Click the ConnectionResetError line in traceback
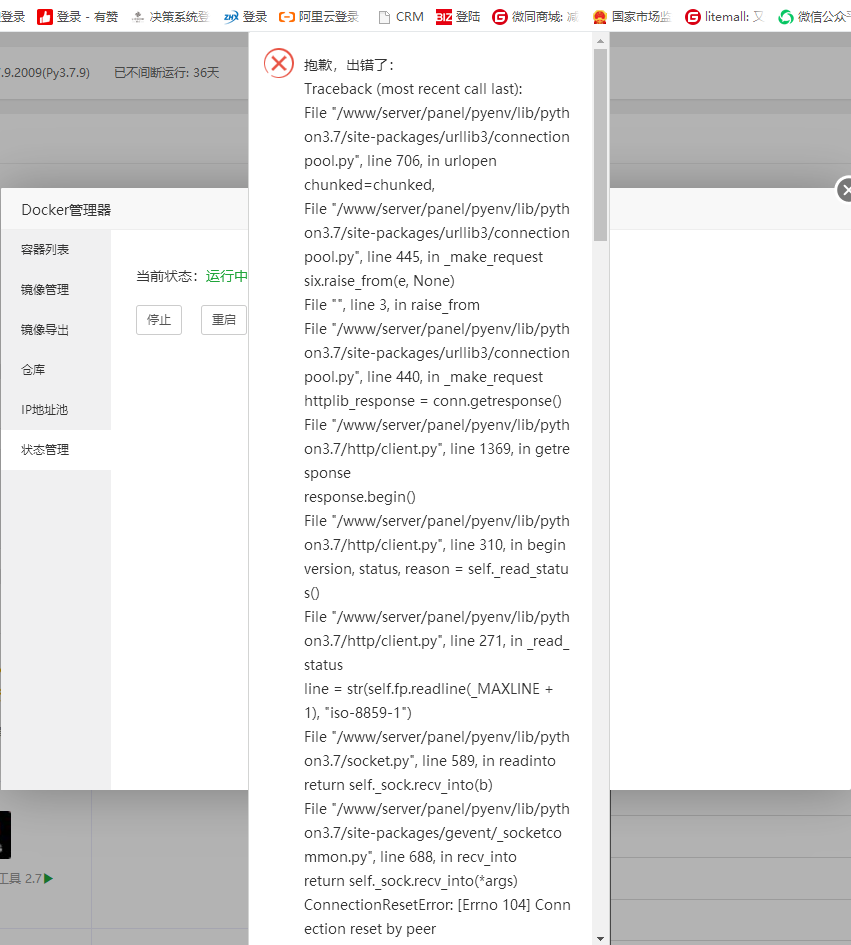 [x=437, y=917]
